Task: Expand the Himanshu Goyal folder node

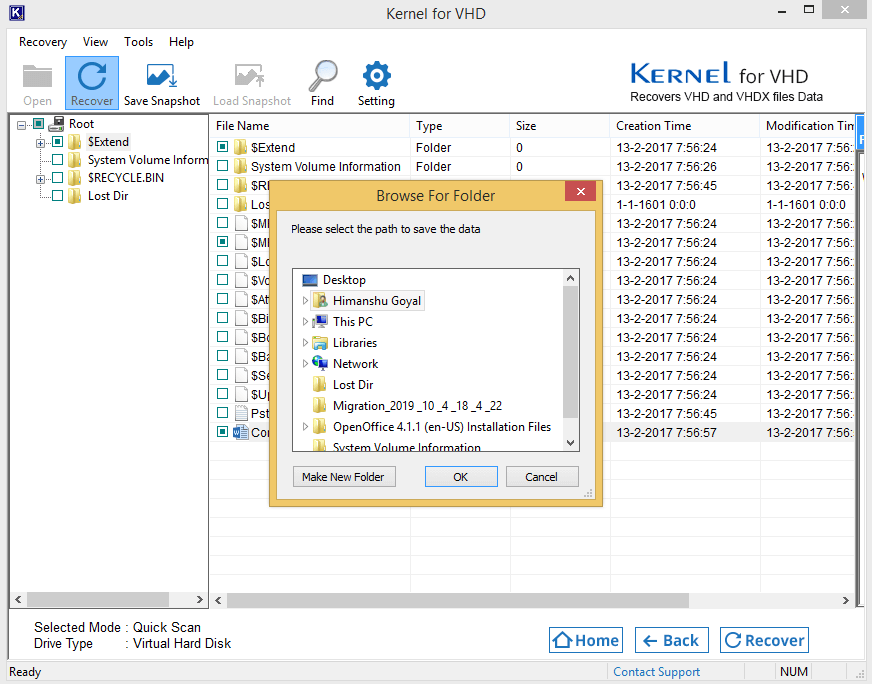Action: 306,301
